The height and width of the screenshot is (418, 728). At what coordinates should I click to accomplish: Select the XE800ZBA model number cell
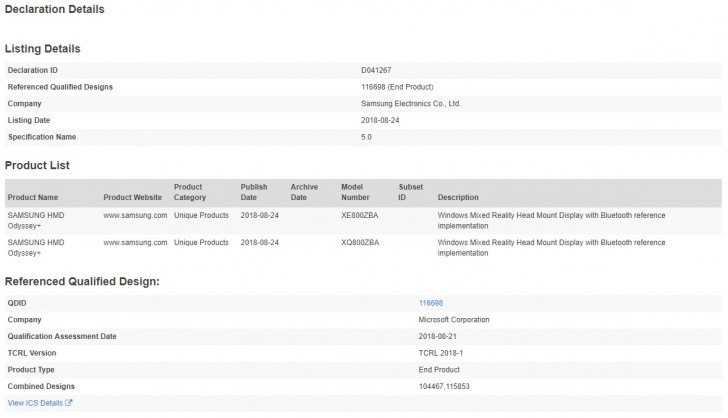[360, 215]
